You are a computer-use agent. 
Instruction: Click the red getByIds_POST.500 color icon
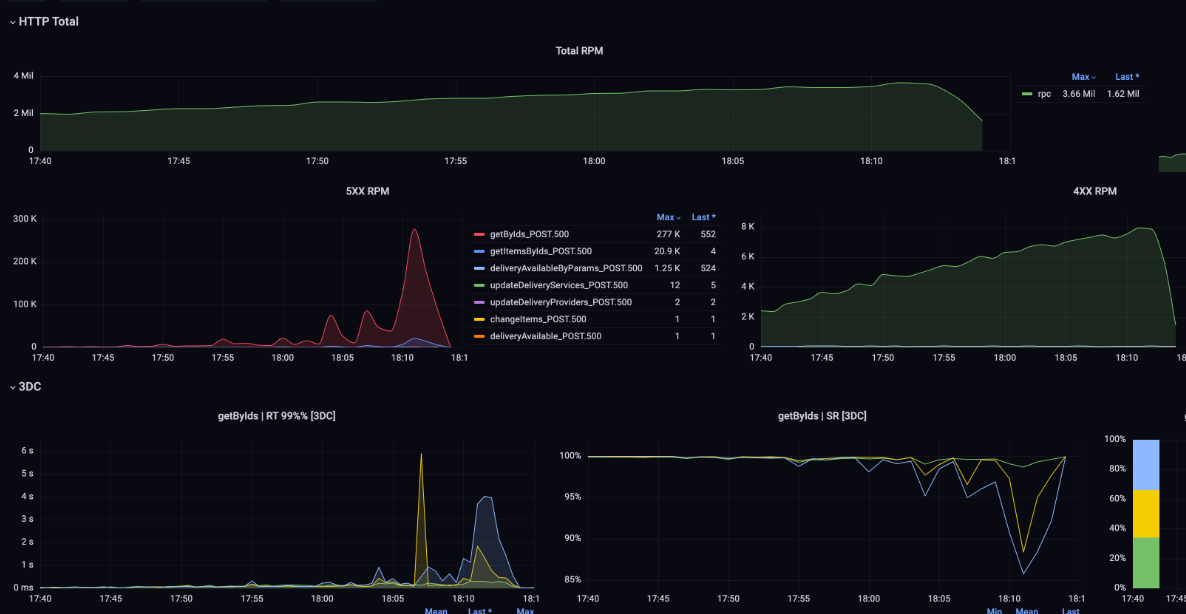tap(479, 234)
